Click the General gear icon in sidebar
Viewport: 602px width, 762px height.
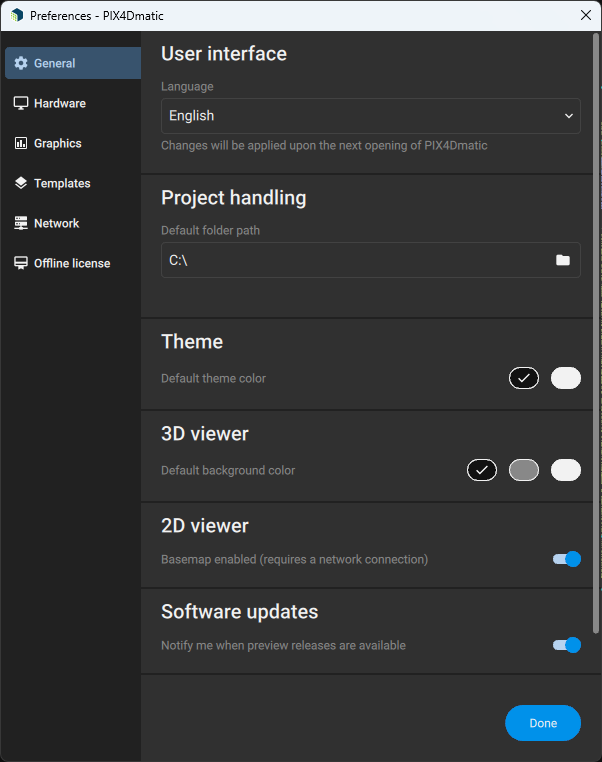pyautogui.click(x=21, y=63)
